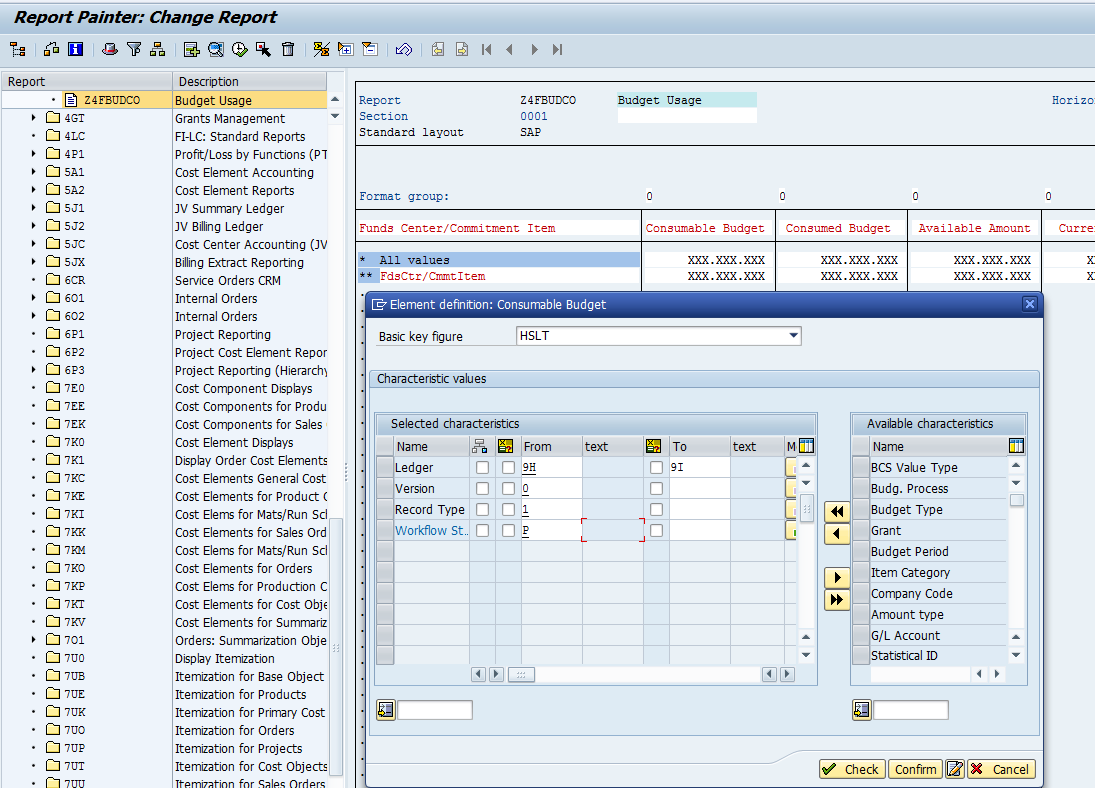This screenshot has width=1095, height=788.
Task: Tick the Ledger checkbox just left of 9I
Action: click(x=656, y=468)
